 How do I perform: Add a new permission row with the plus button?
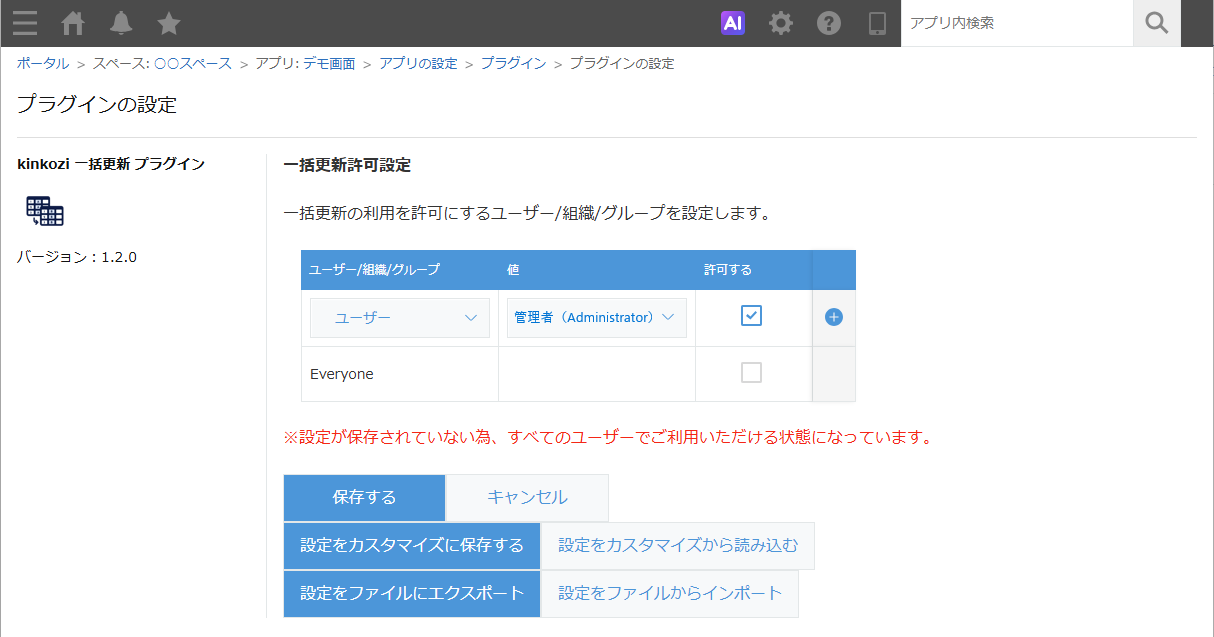point(832,315)
